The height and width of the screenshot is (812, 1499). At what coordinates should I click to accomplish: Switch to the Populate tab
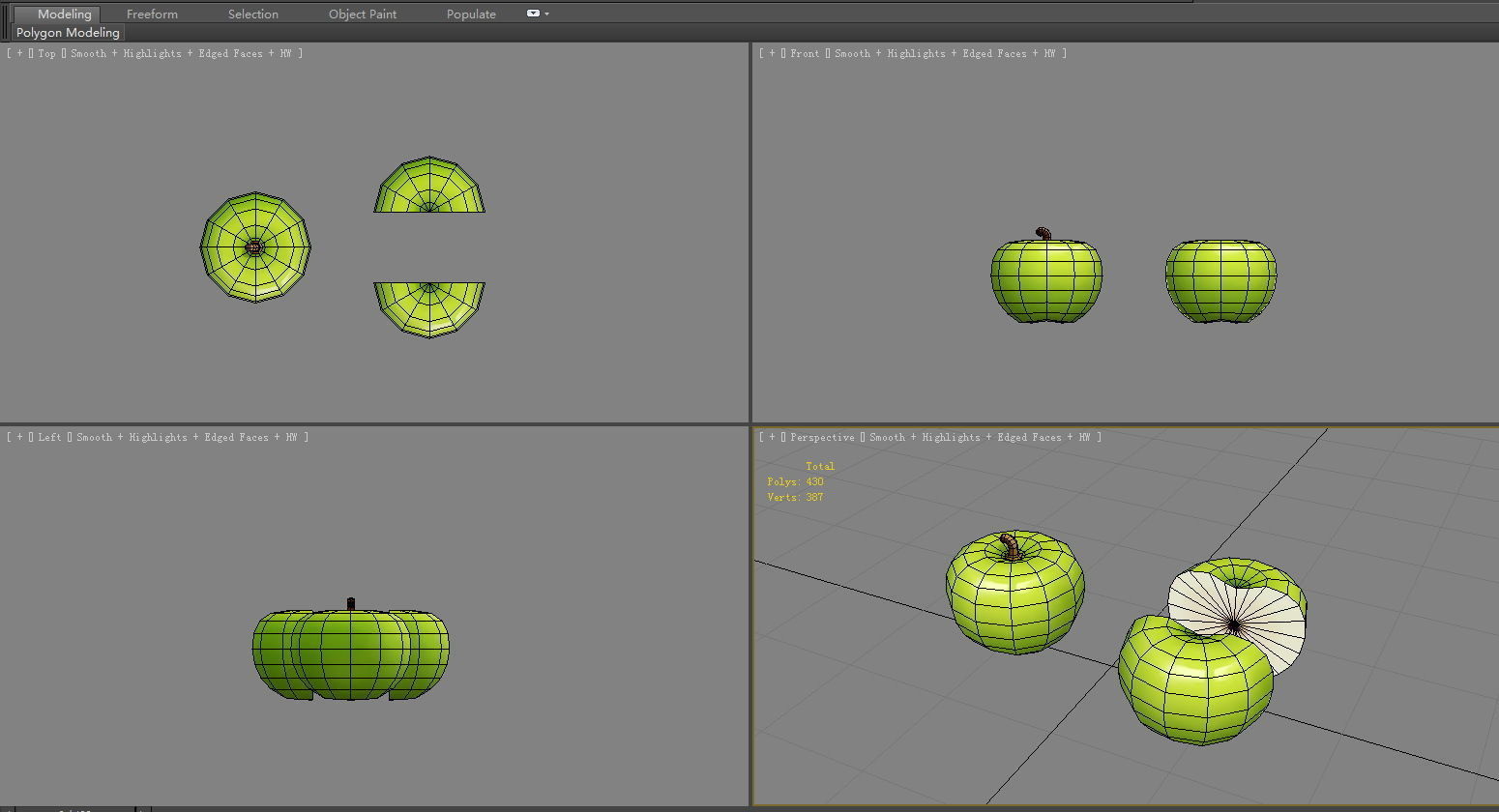471,14
